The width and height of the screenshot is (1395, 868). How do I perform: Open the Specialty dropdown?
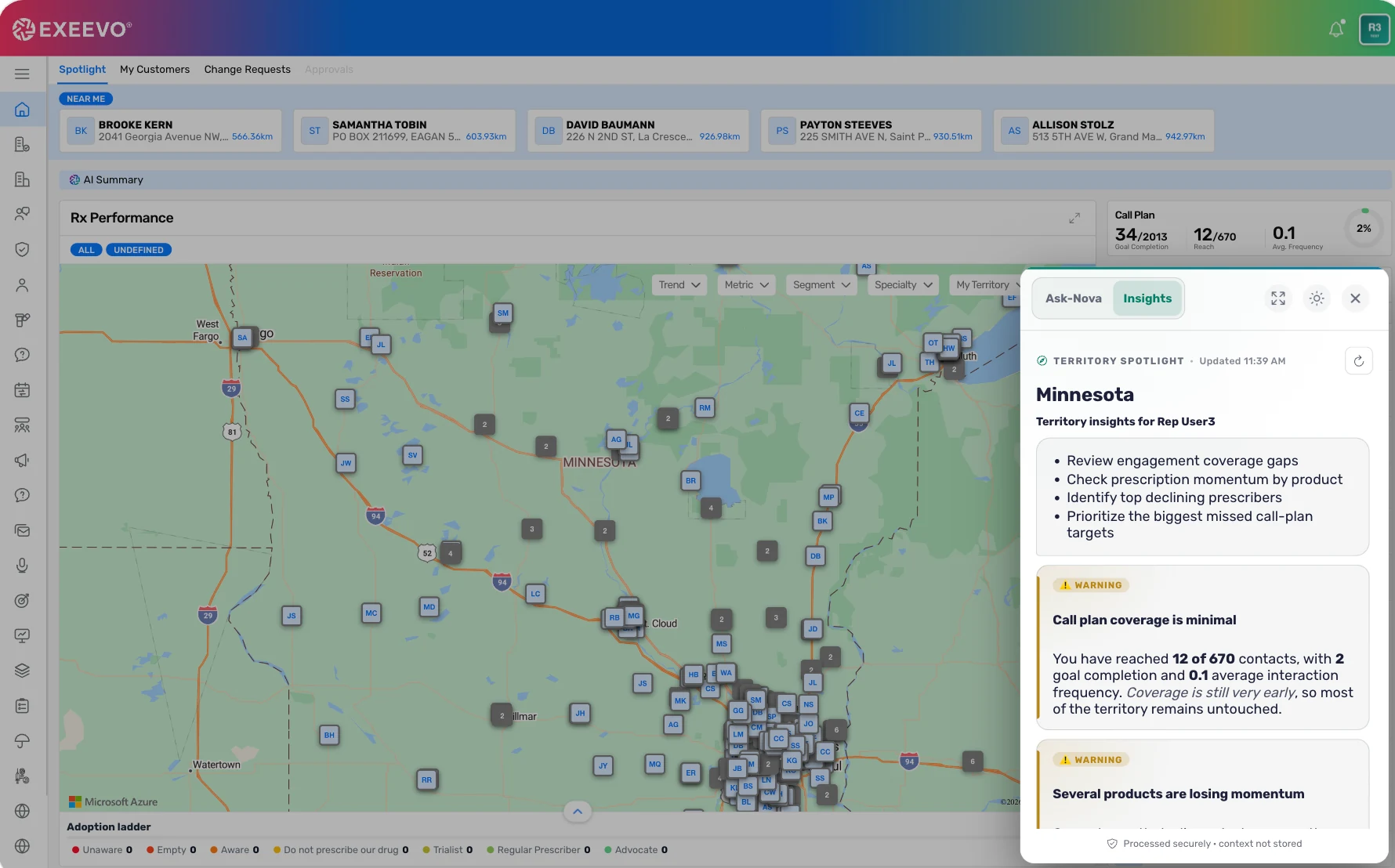[903, 285]
